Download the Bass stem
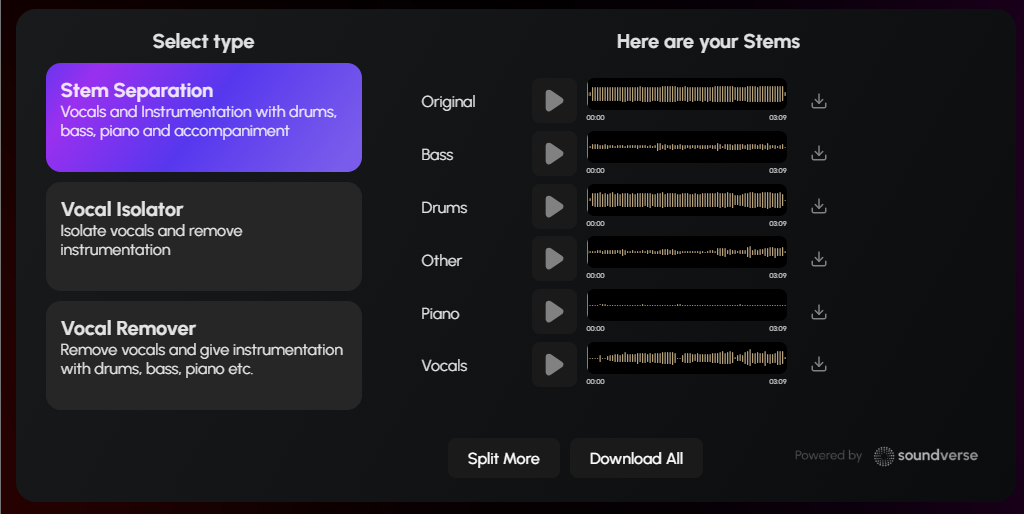Screen dimensions: 1024x514 click(819, 153)
